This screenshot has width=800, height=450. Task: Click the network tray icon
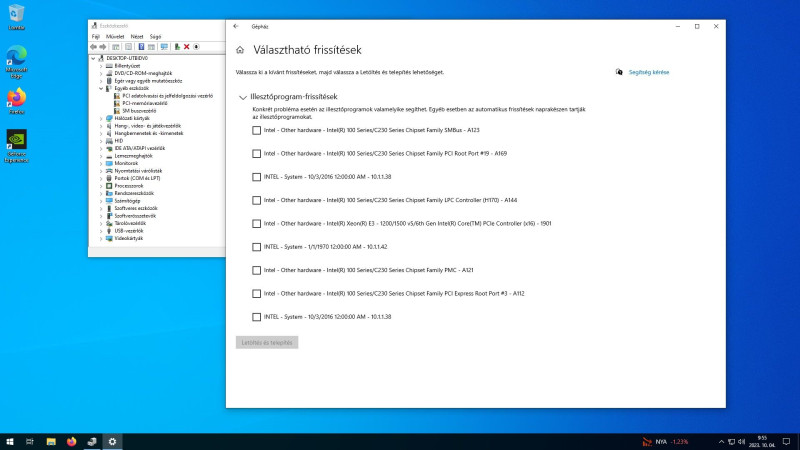coord(731,442)
